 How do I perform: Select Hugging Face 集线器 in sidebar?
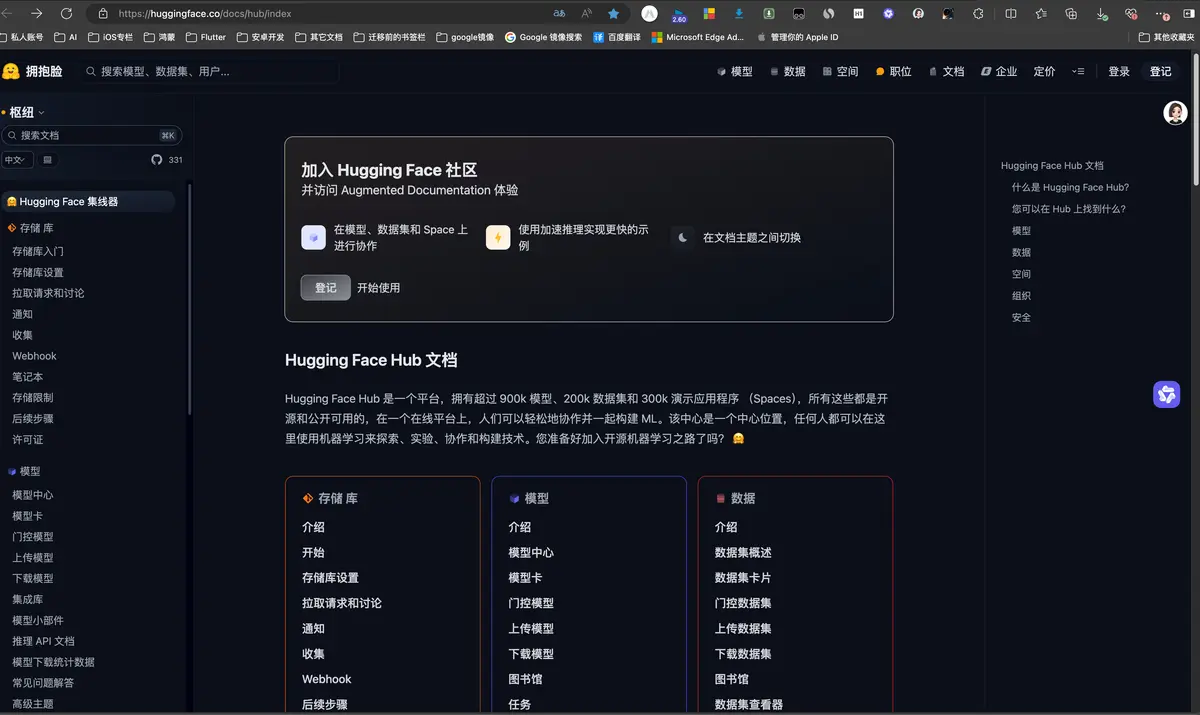pos(88,202)
